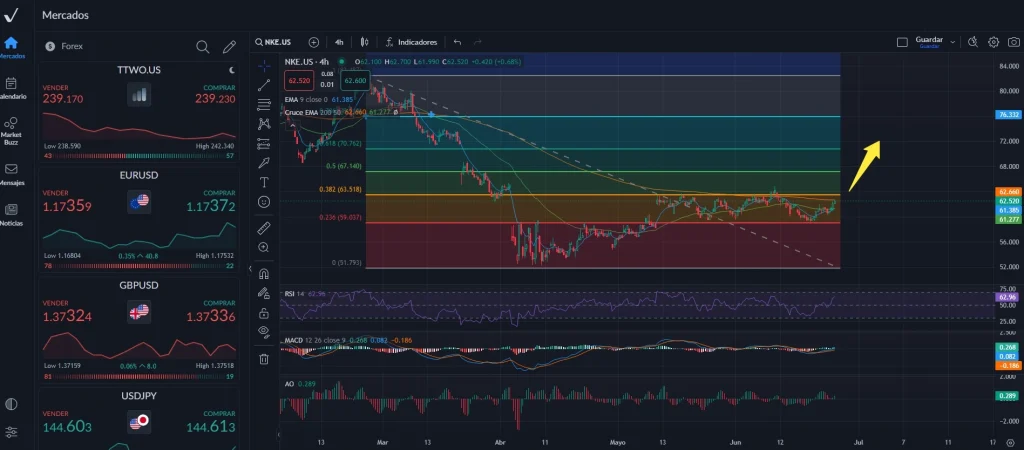Screen dimensions: 1024x450
Task: Select the EMA 9 close indicator label
Action: [304, 99]
